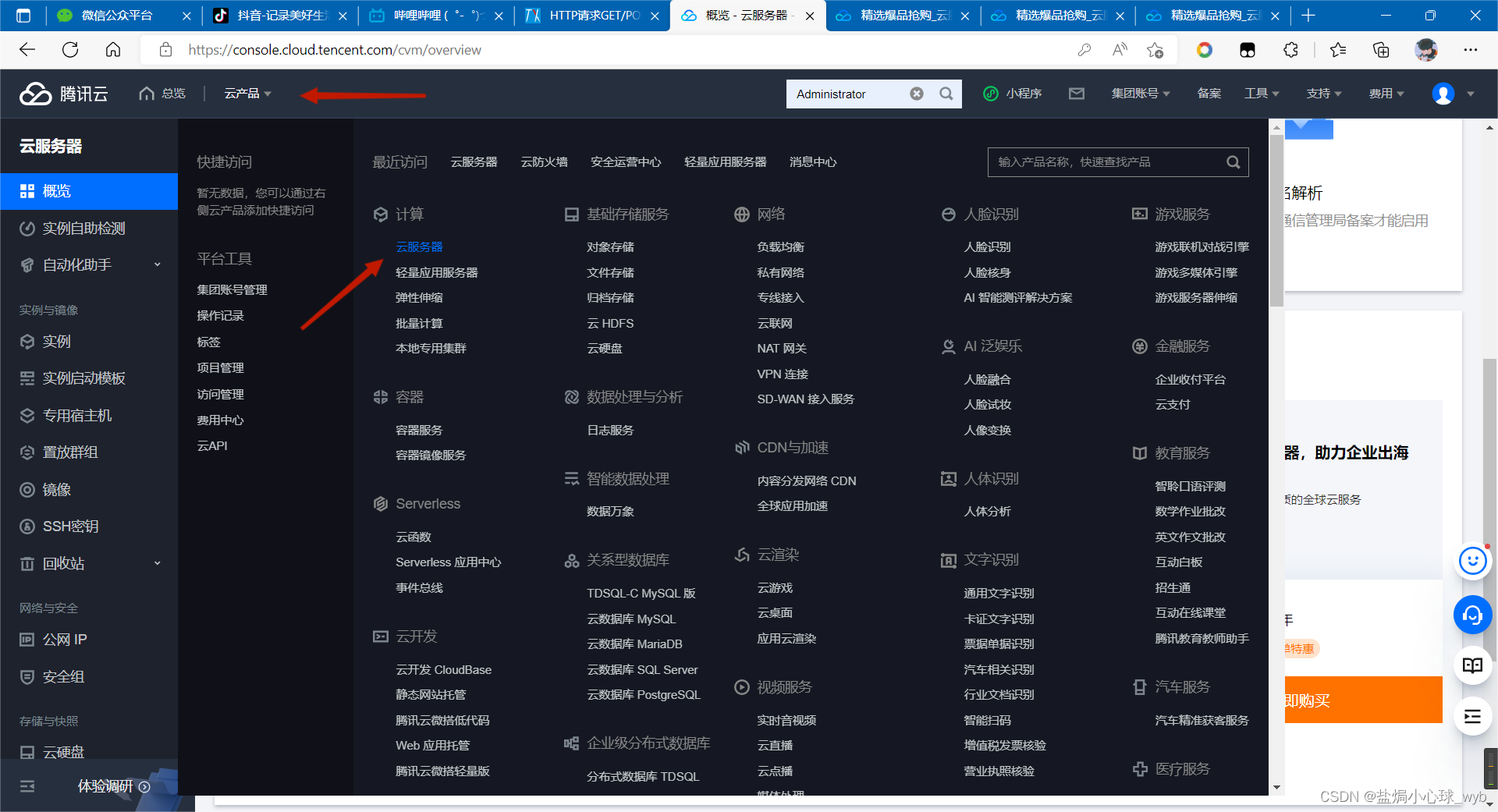This screenshot has width=1498, height=812.
Task: Open 体验调研 at sidebar bottom
Action: (113, 786)
